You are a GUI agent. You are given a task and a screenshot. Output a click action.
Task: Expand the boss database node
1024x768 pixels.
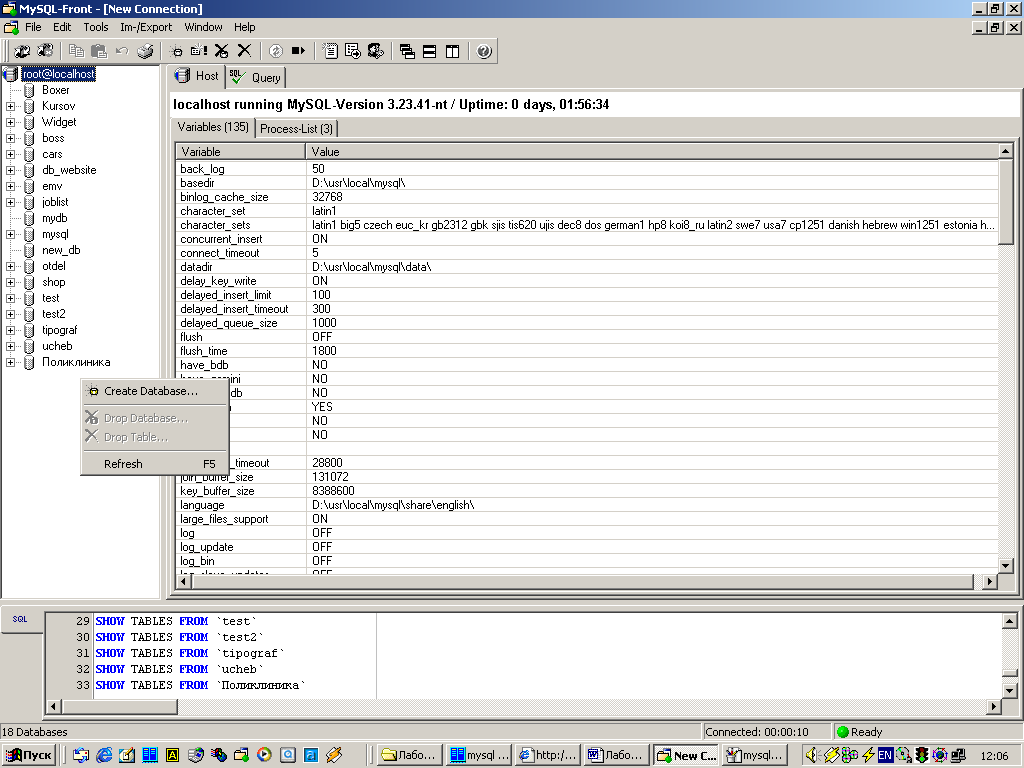point(10,138)
